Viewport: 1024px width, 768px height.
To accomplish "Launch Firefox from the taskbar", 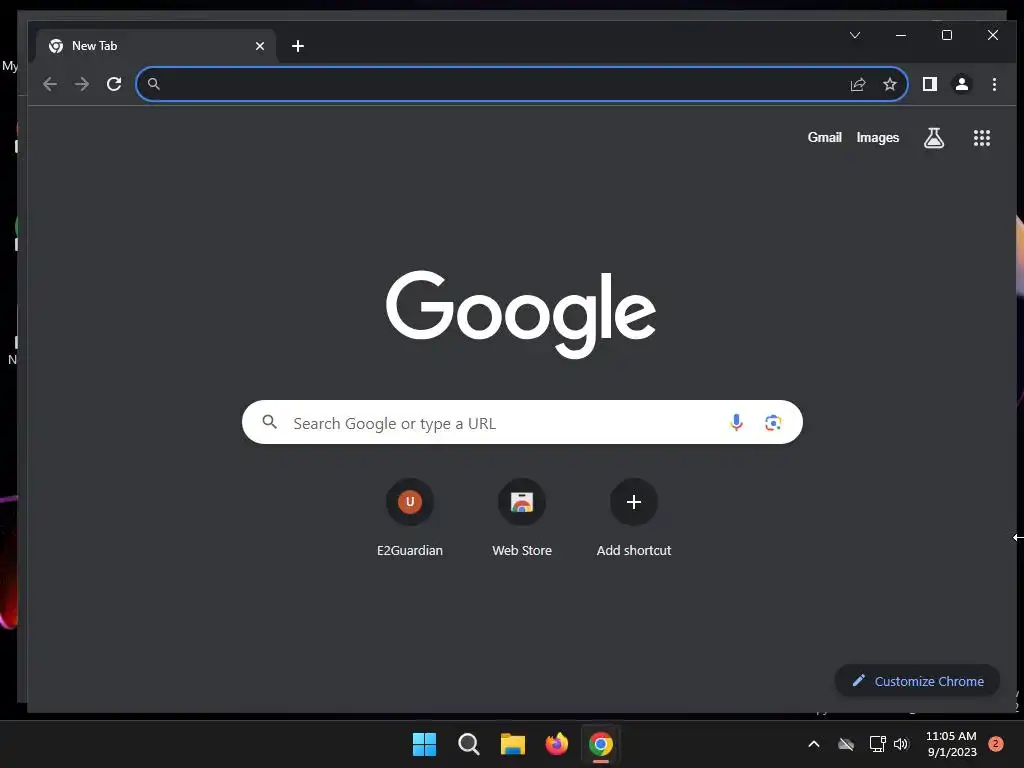I will click(556, 744).
